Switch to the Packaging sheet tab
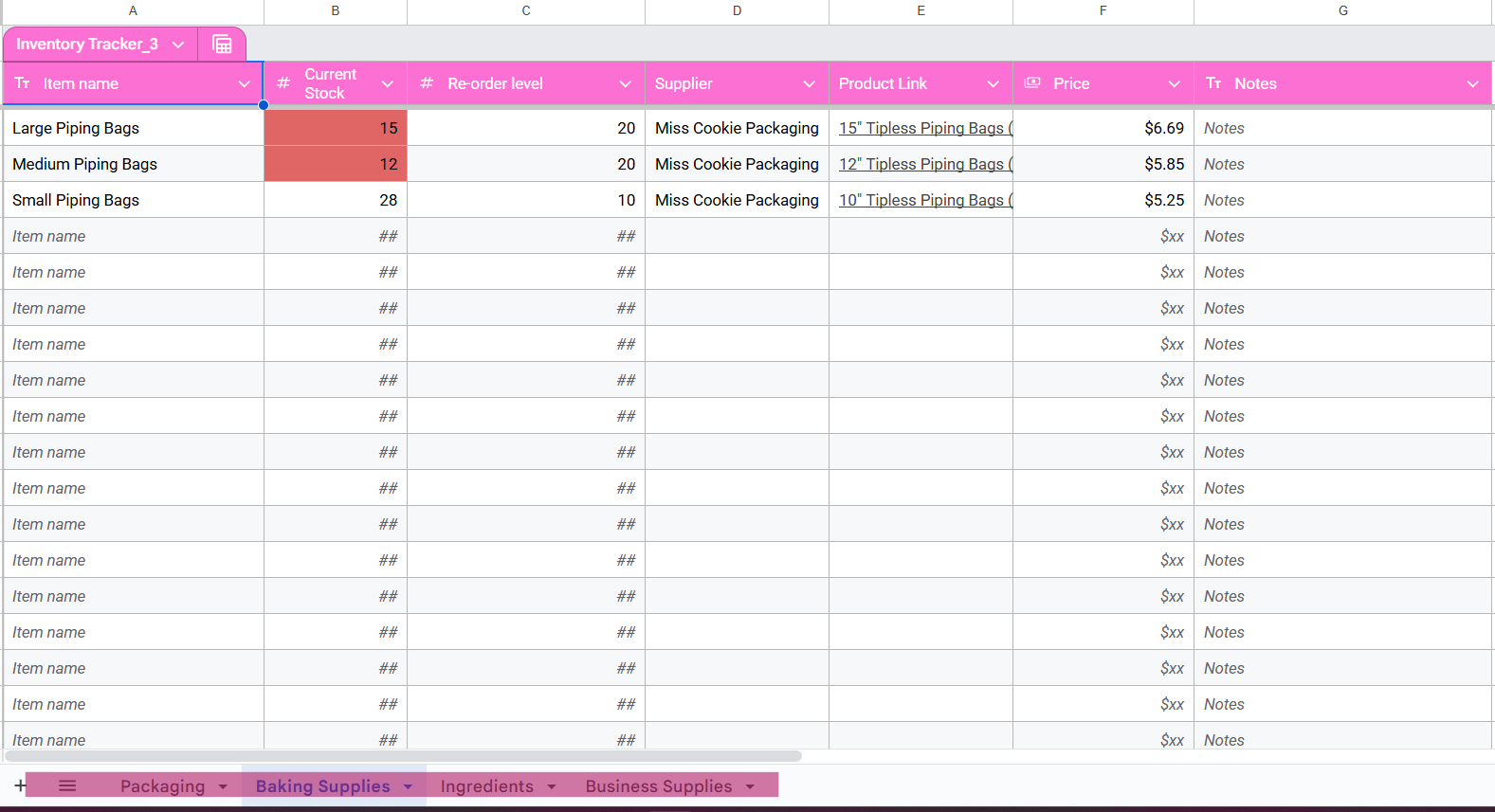1495x812 pixels. (162, 786)
